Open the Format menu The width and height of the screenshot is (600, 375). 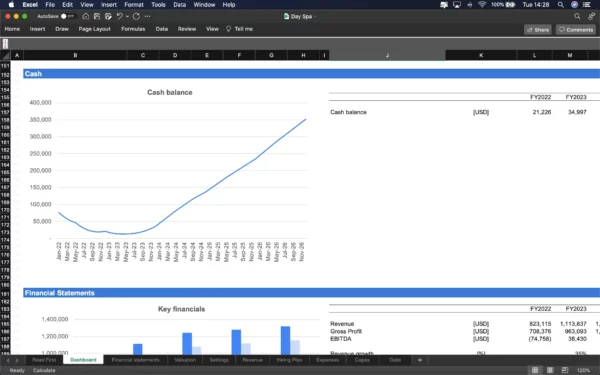point(134,5)
